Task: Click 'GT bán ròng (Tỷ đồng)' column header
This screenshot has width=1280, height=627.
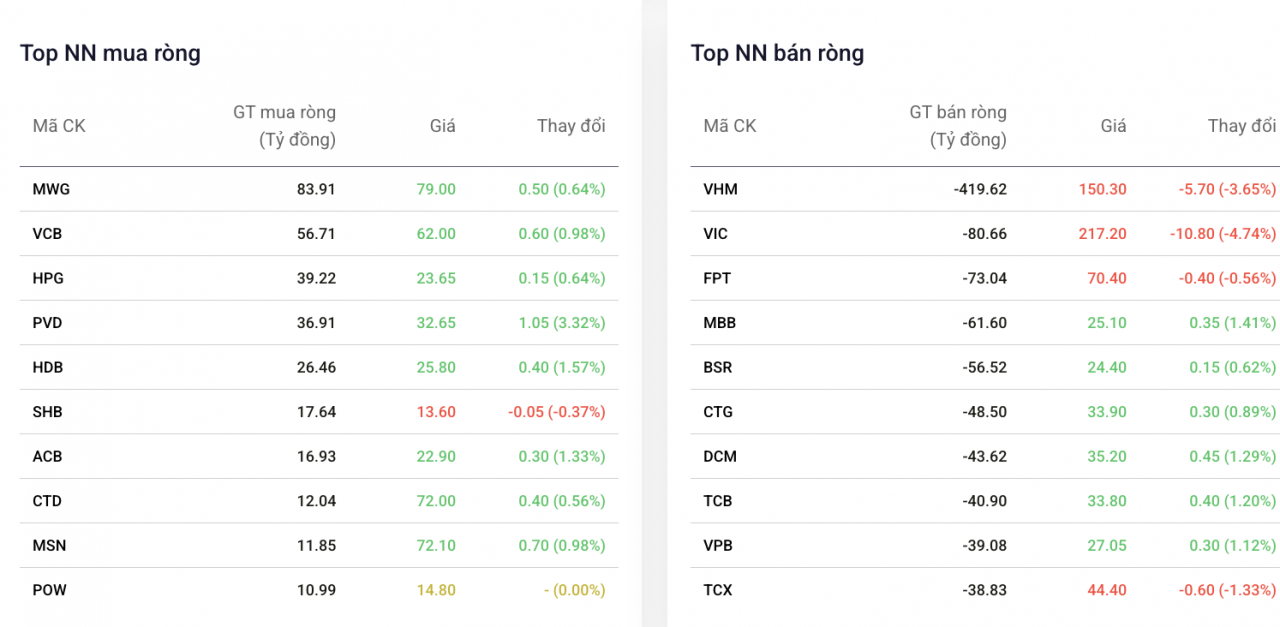Action: 958,126
